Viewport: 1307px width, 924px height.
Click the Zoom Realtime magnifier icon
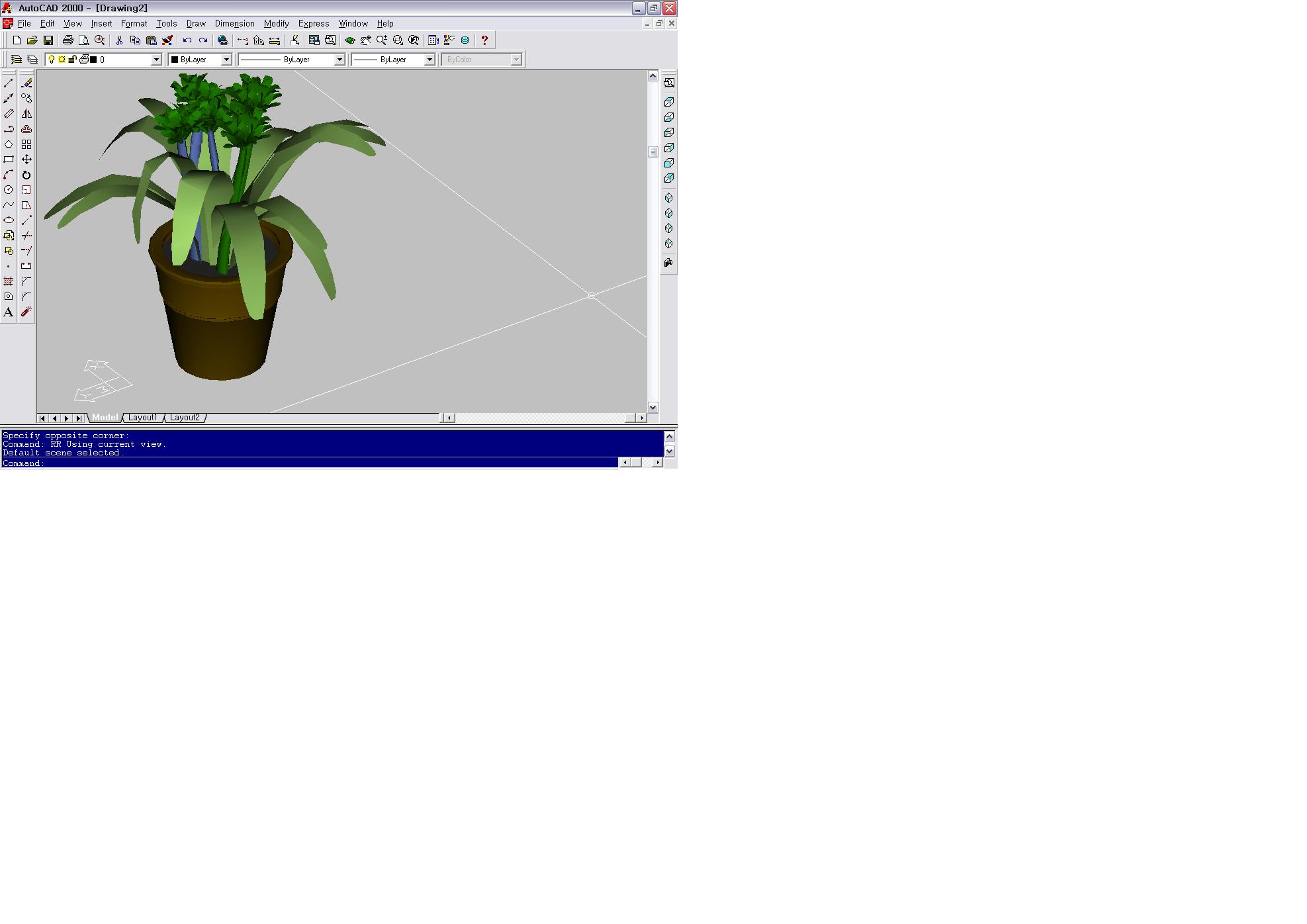tap(382, 40)
